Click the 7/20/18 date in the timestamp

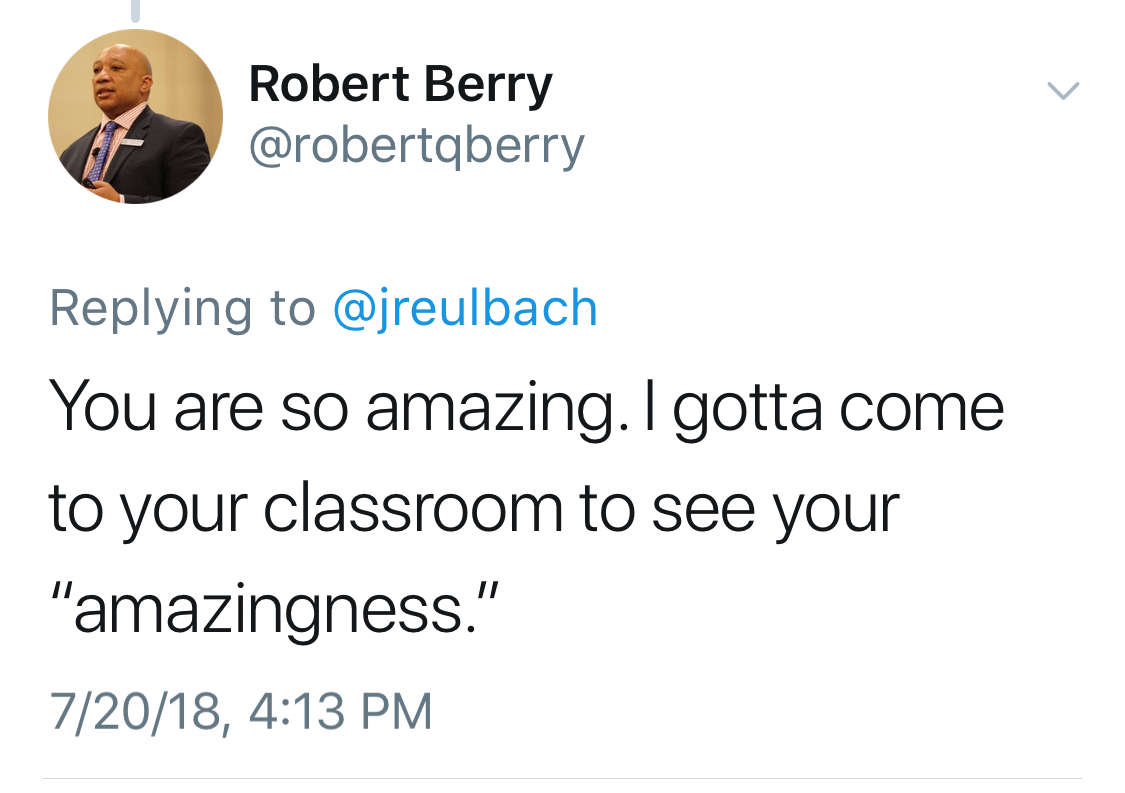[x=134, y=712]
